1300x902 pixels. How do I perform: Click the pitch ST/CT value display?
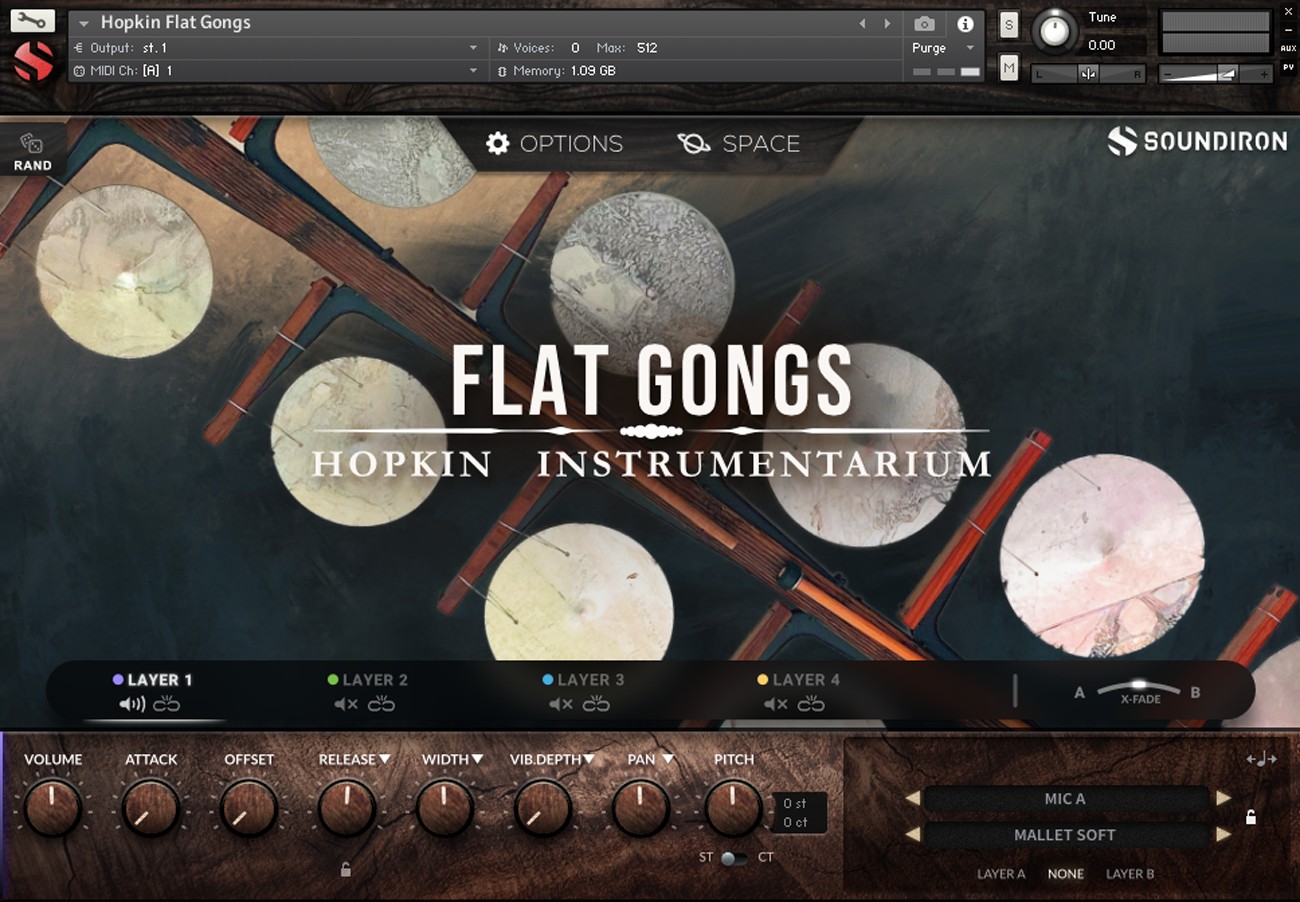pyautogui.click(x=799, y=813)
